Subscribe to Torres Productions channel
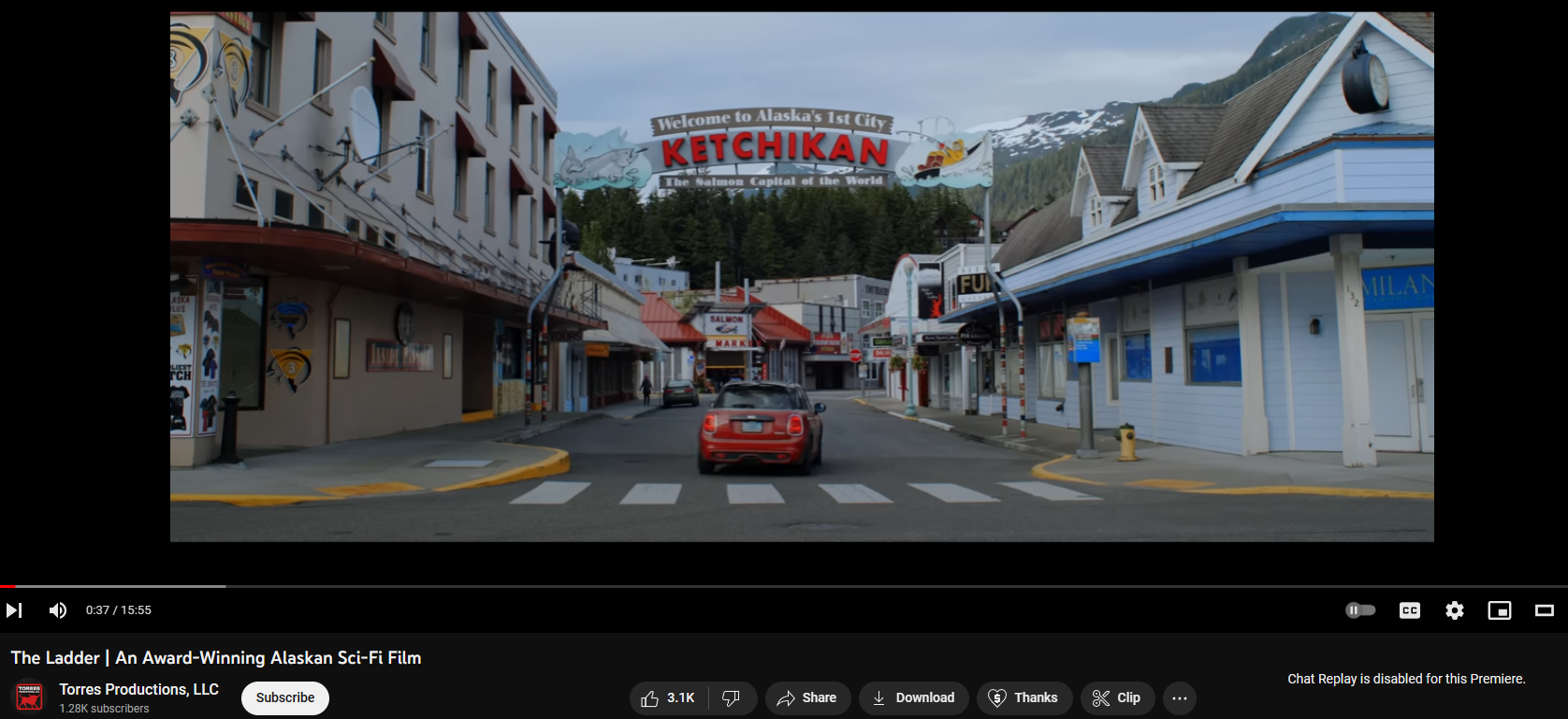Screen dimensions: 1568x719 [285, 697]
